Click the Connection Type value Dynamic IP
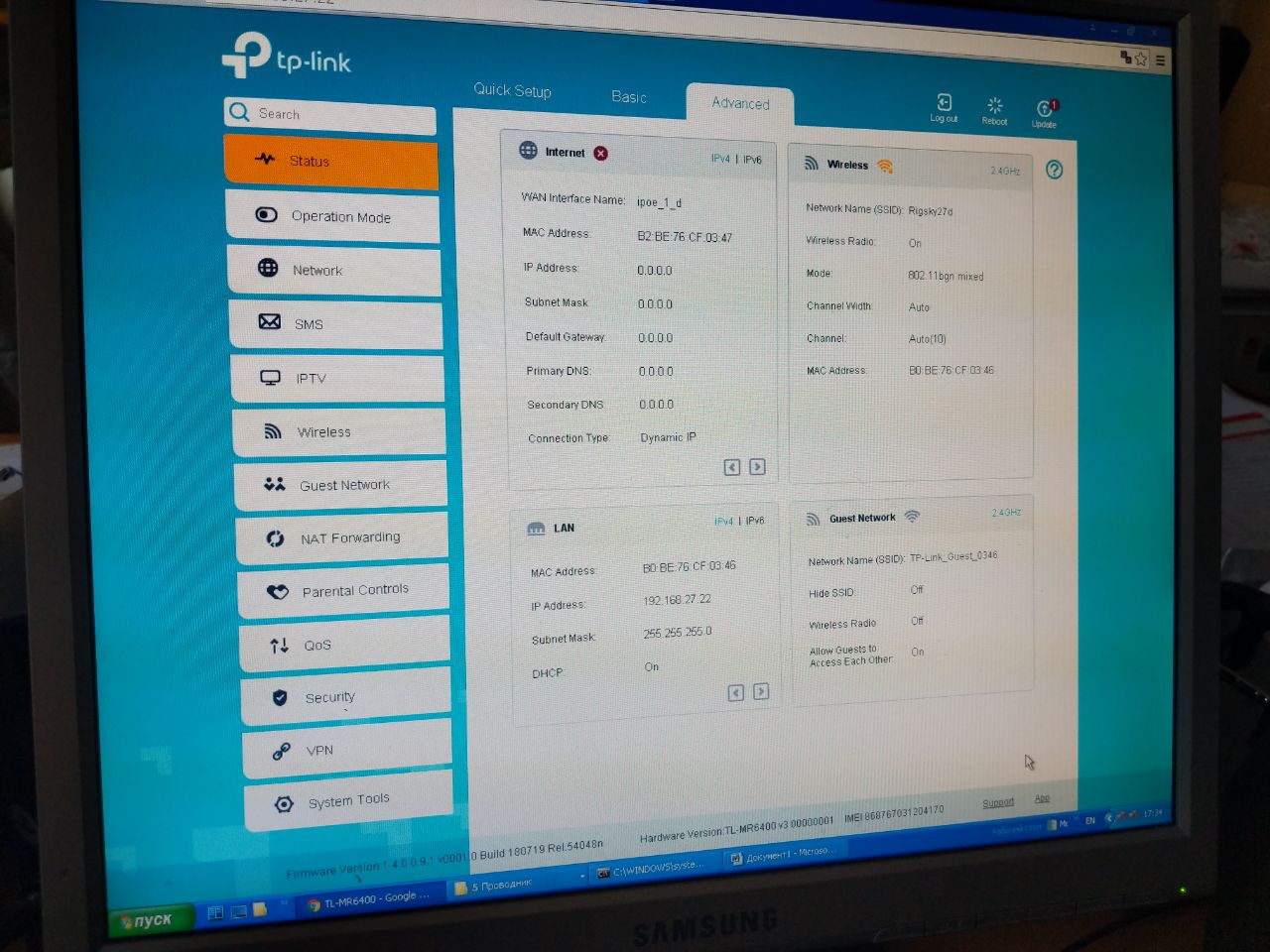Screen dimensions: 1270x952 click(x=668, y=437)
